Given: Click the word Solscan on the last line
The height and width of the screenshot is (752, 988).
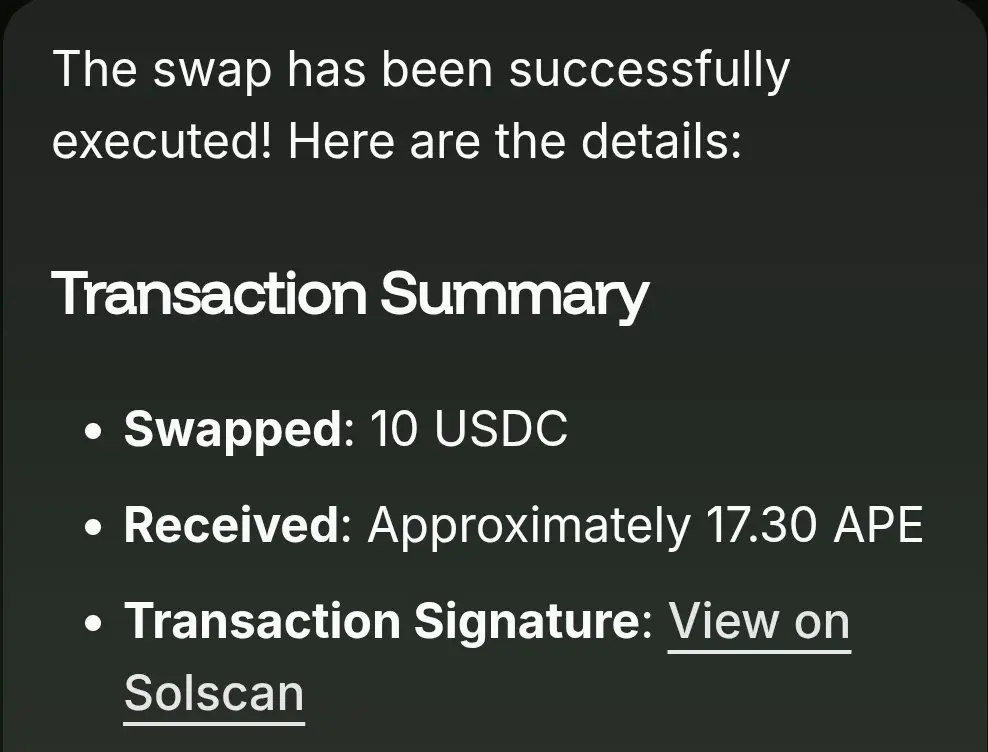Looking at the screenshot, I should [x=214, y=693].
